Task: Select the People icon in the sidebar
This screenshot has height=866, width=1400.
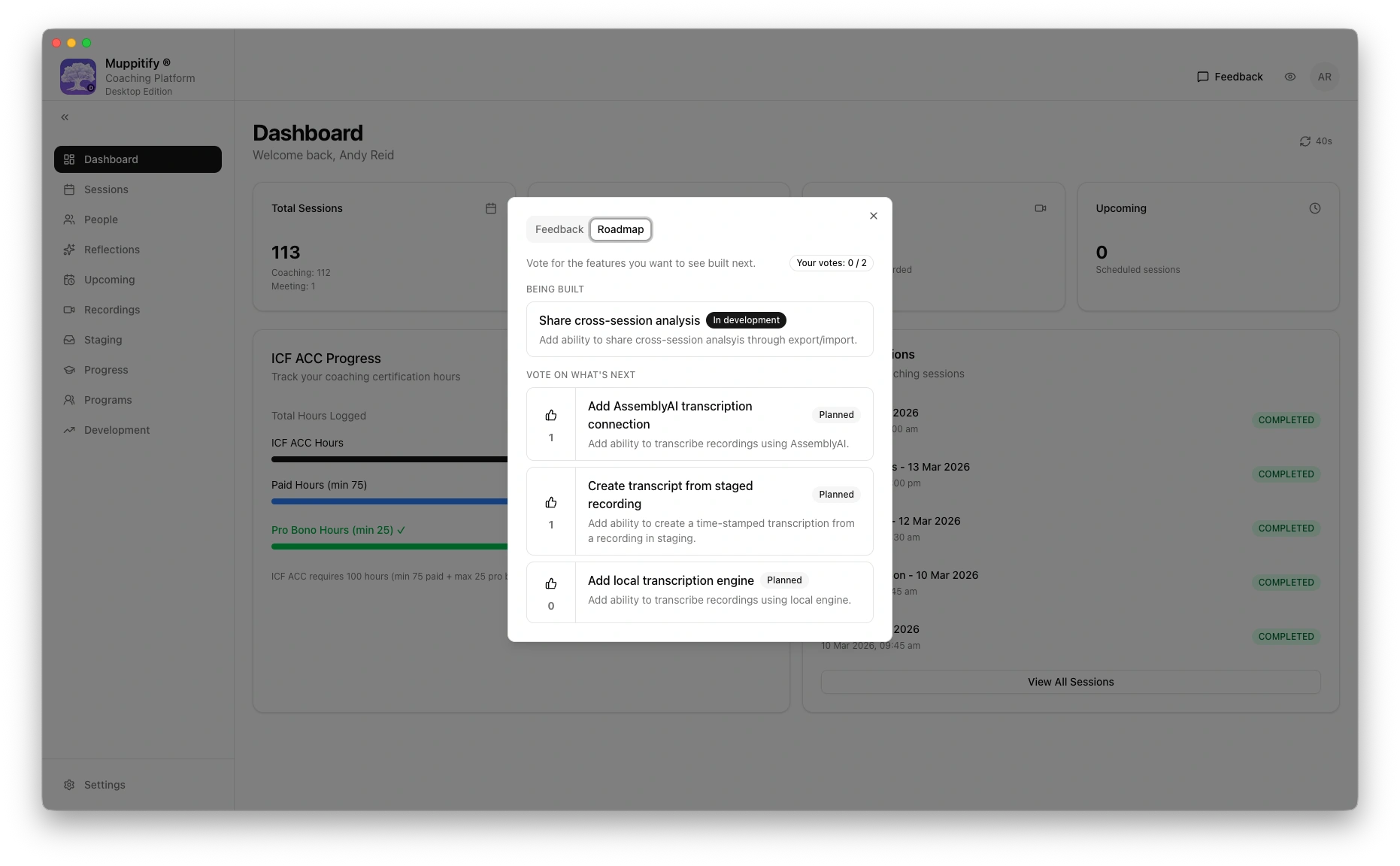Action: (69, 220)
